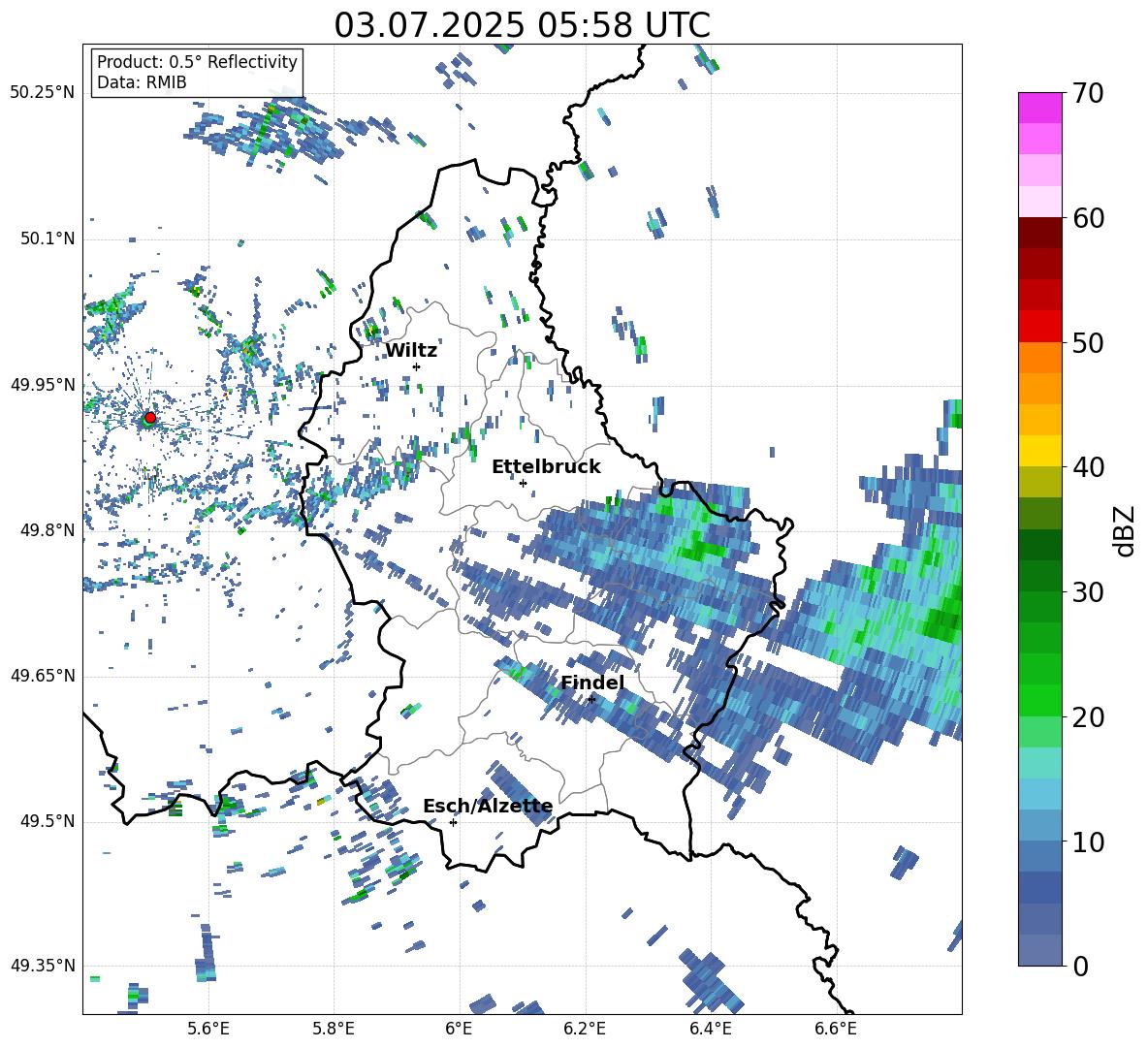
Task: Click the magenta top colorbar segment
Action: click(1039, 108)
